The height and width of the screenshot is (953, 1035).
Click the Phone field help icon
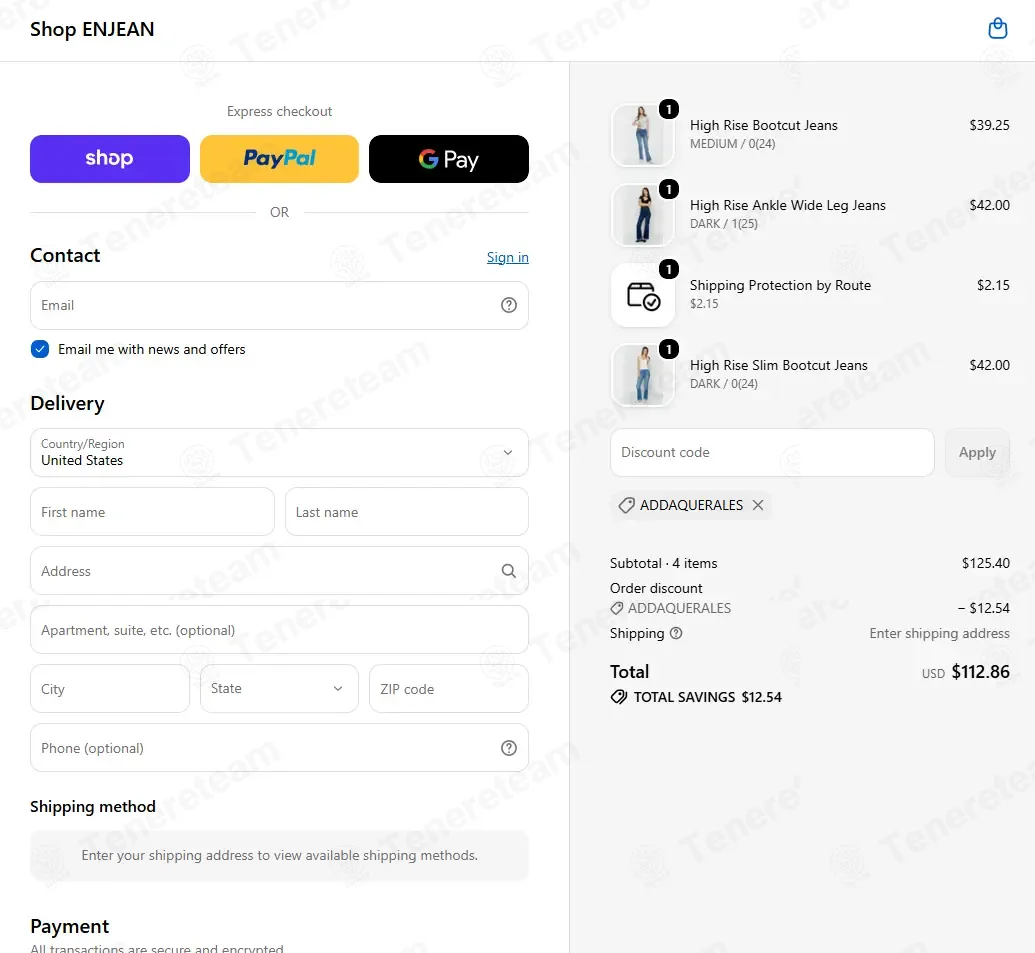coord(508,748)
